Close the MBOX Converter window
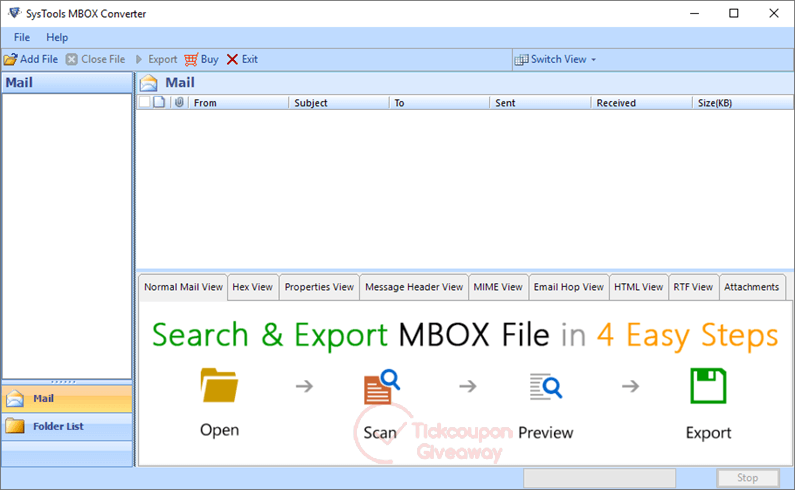Image resolution: width=795 pixels, height=490 pixels. 774,13
